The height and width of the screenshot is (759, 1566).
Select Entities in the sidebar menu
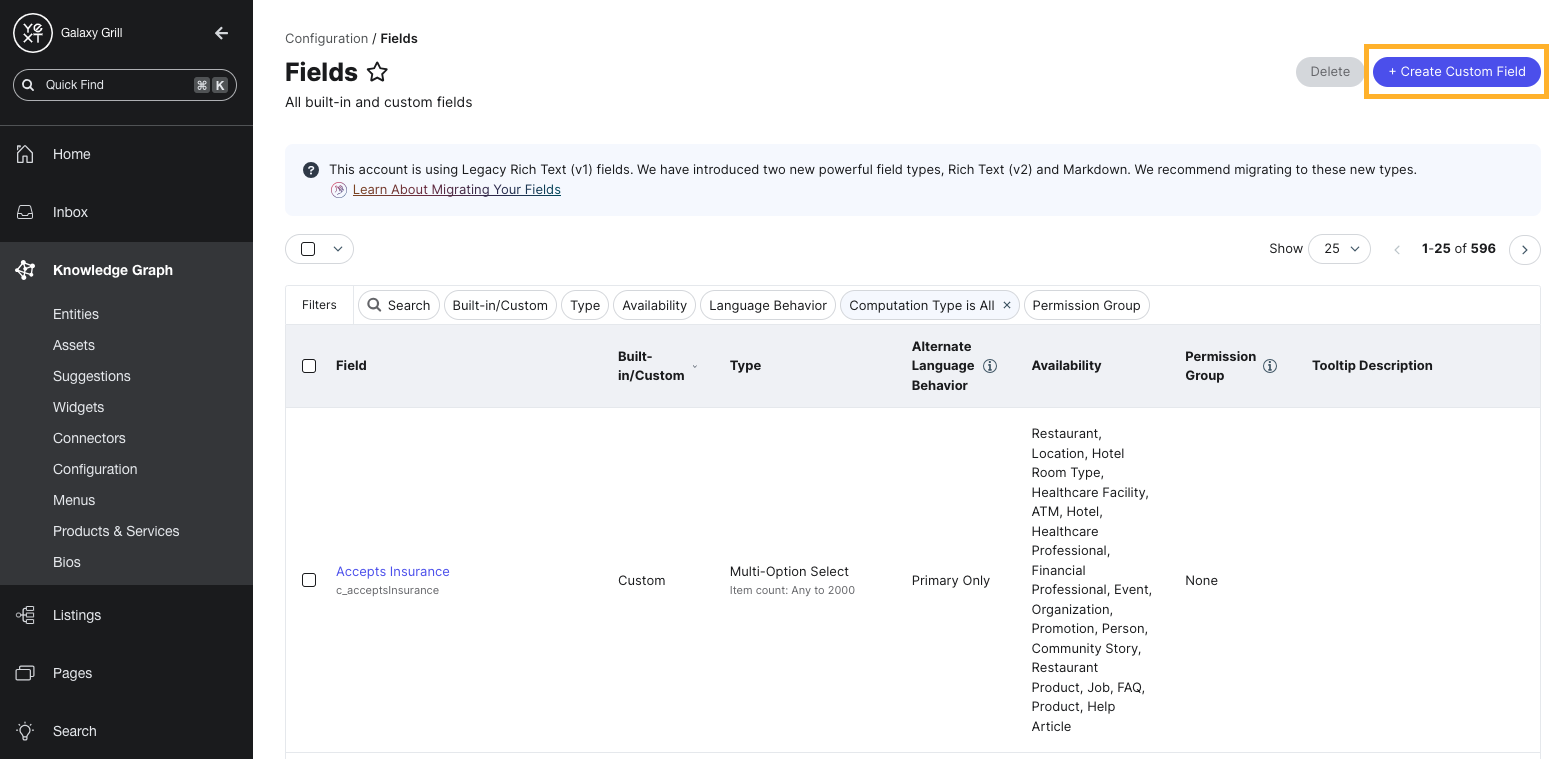point(75,313)
